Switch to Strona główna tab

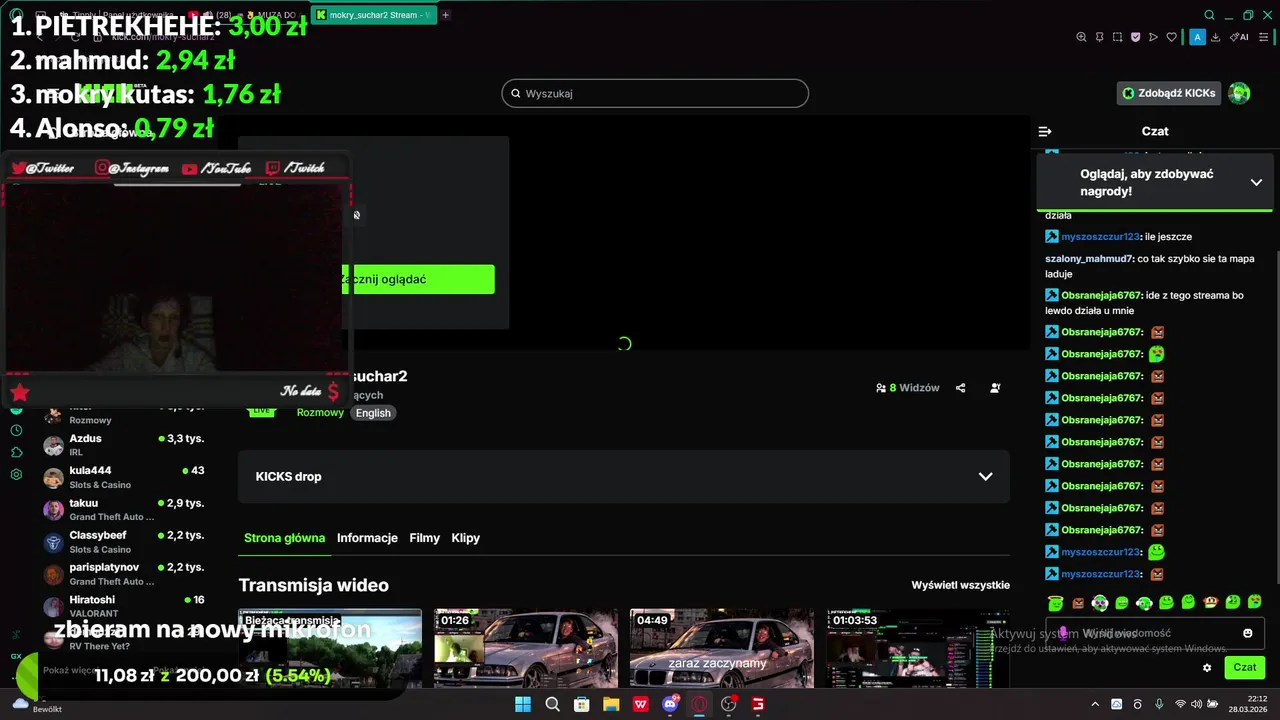285,538
